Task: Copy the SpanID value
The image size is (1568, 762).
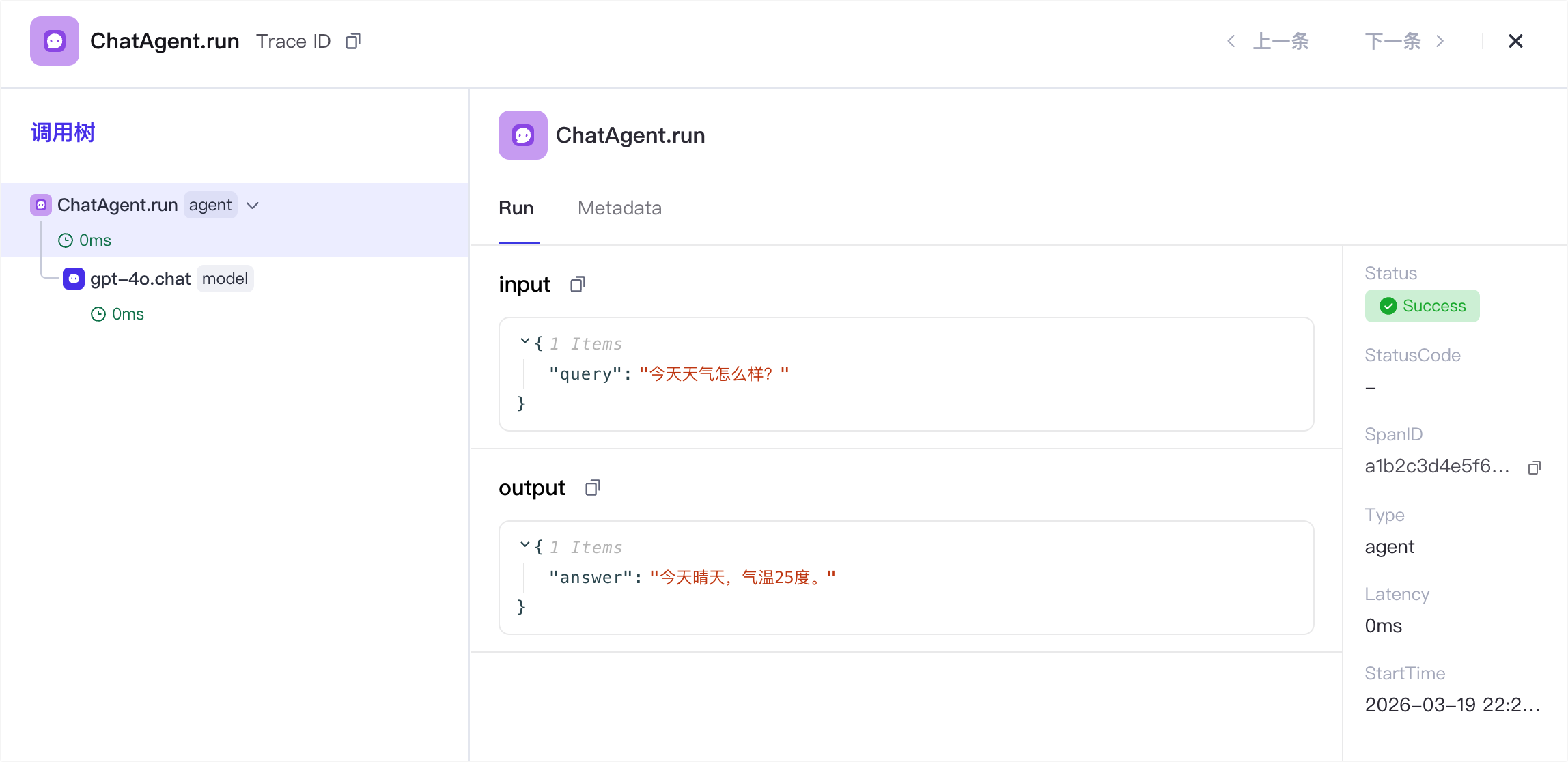Action: 1535,467
